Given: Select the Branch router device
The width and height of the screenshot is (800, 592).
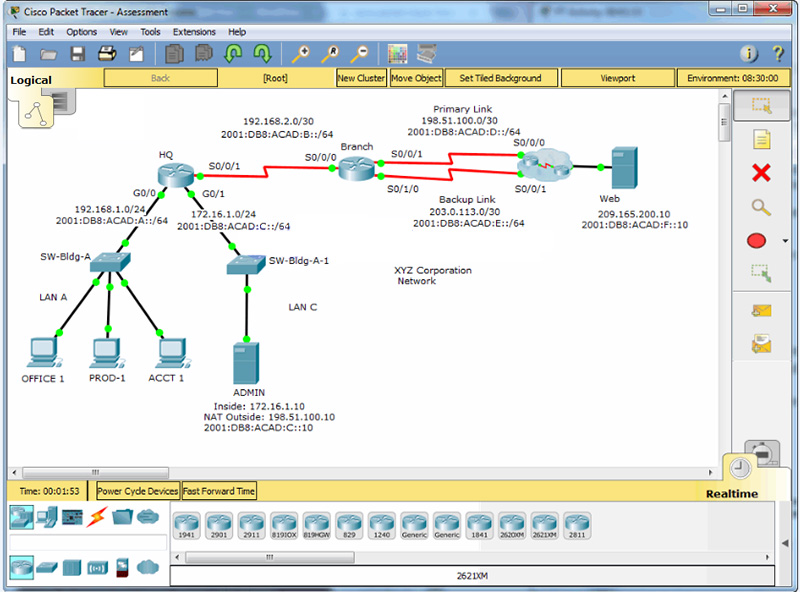Looking at the screenshot, I should [x=357, y=168].
